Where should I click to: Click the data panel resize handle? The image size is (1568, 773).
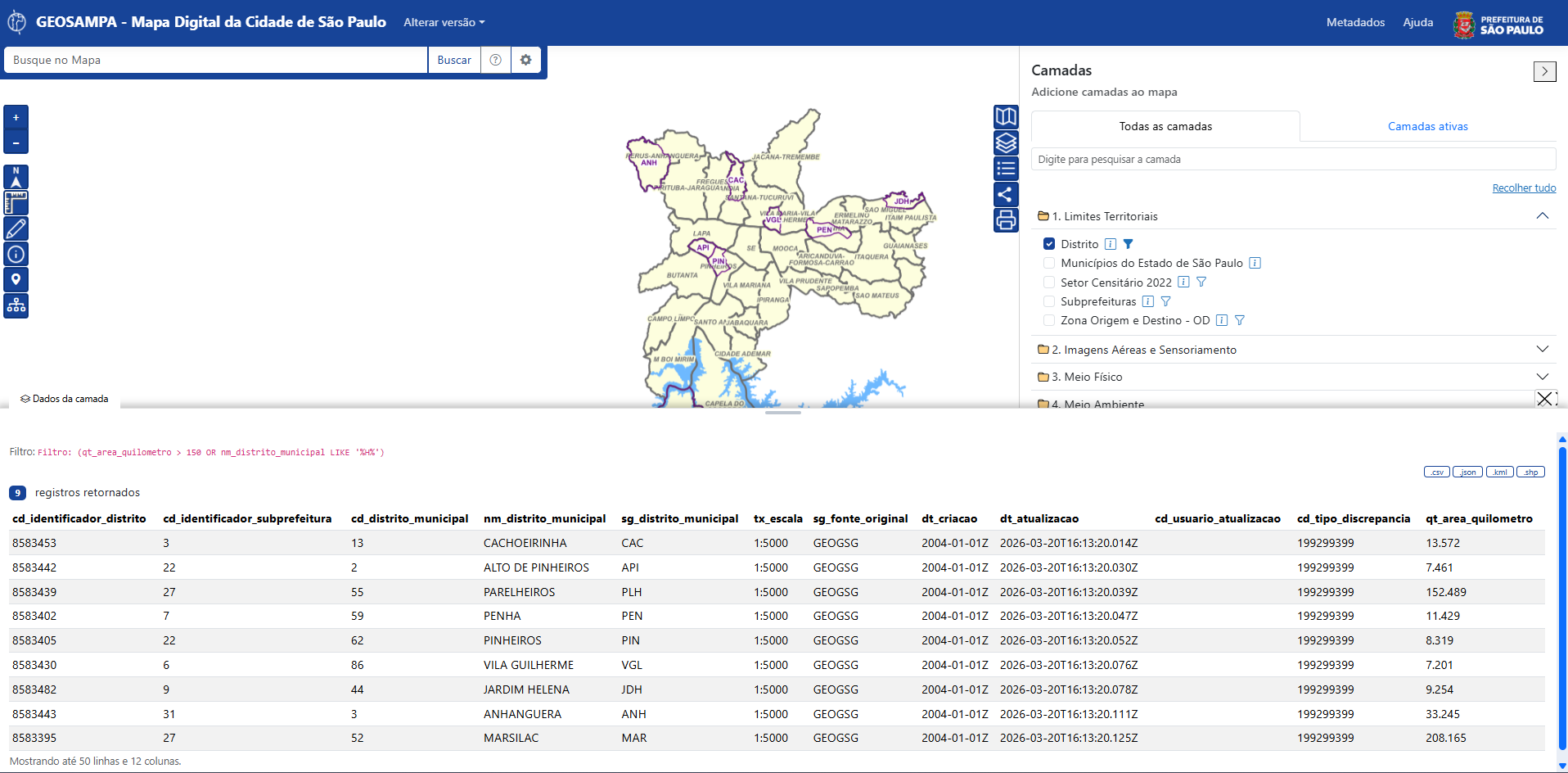[783, 412]
